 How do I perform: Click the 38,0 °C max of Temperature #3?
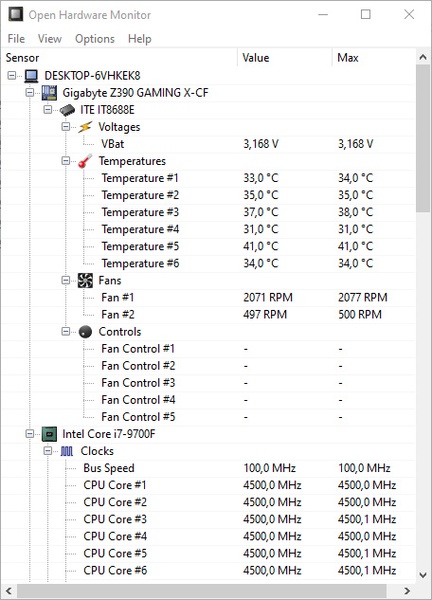coord(355,212)
